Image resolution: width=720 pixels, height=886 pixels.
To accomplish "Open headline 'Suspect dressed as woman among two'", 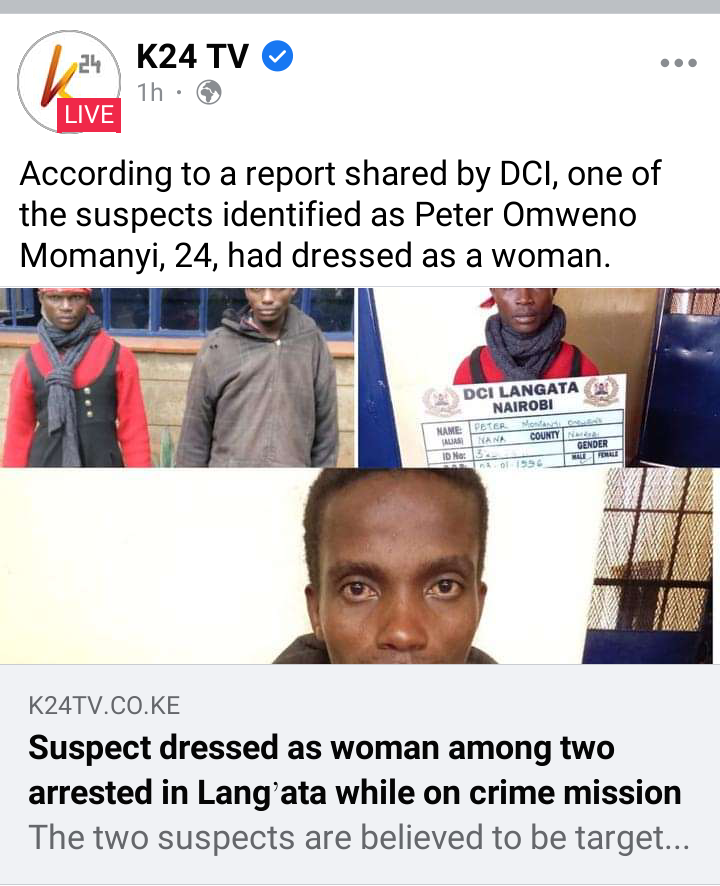I will 321,748.
